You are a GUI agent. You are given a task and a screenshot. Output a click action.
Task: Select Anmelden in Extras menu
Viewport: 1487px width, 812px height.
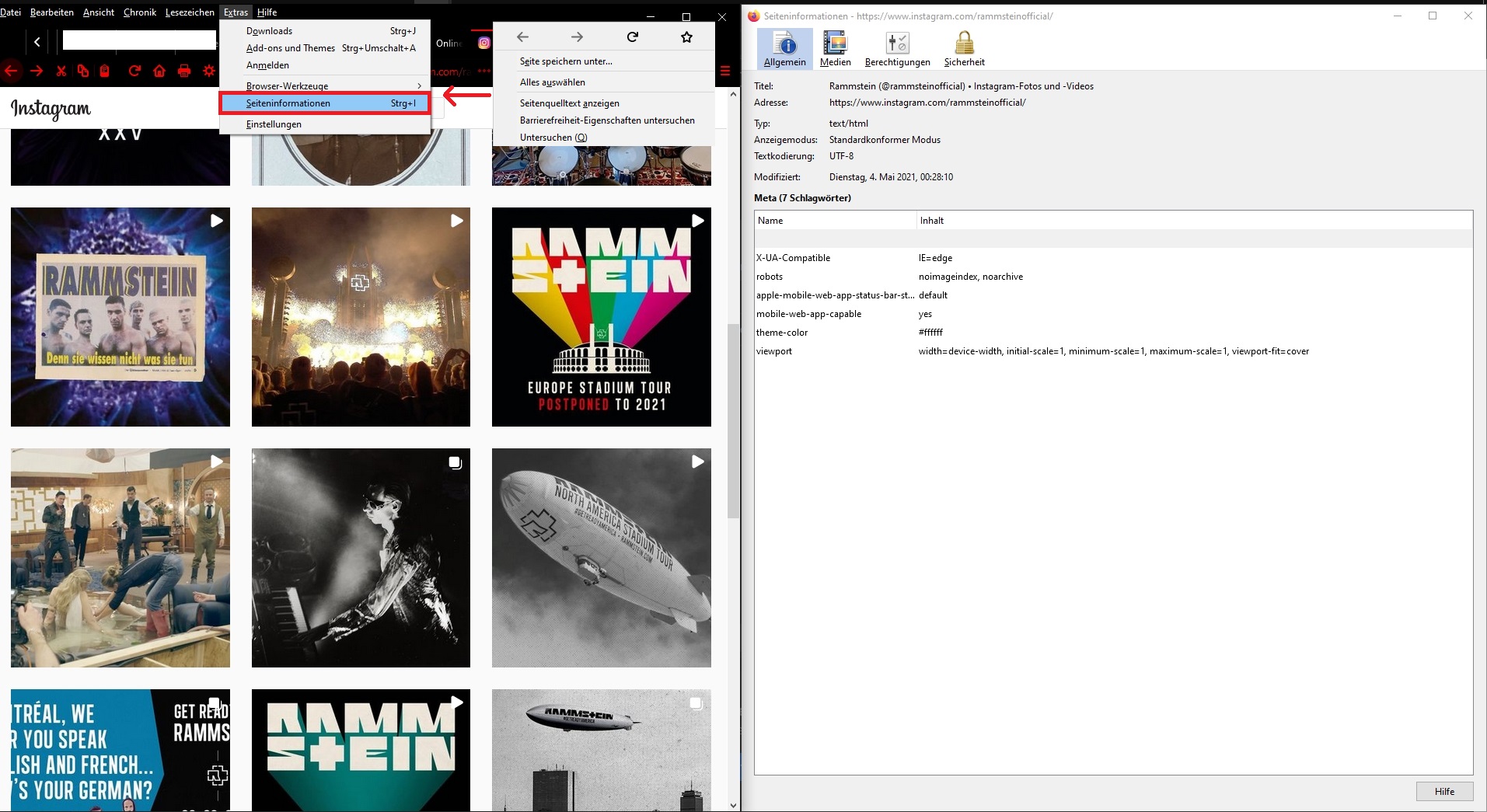click(325, 65)
